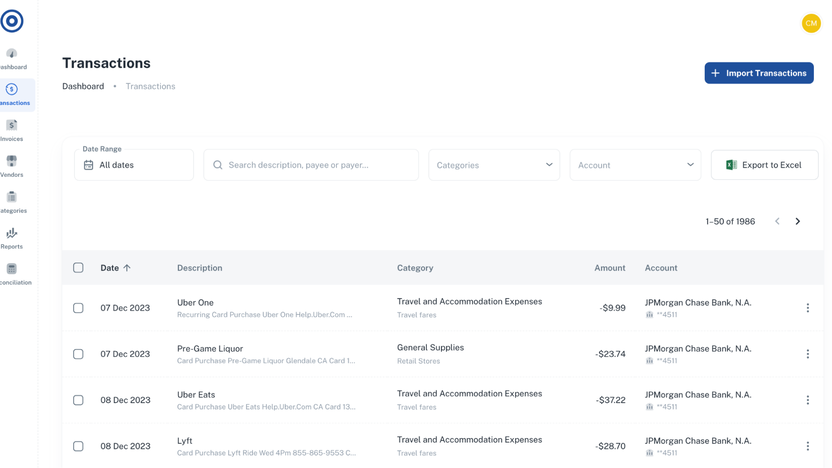
Task: Sort by the Account column header
Action: [661, 268]
